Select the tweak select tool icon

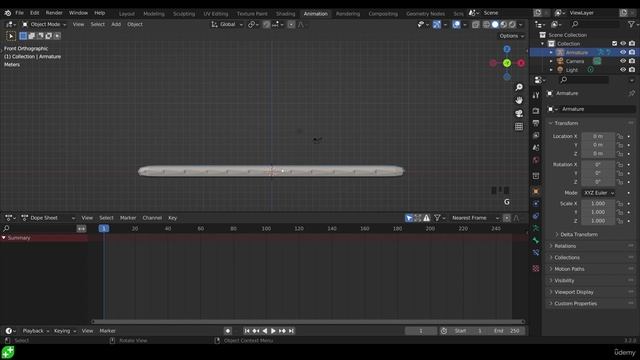pos(11,36)
